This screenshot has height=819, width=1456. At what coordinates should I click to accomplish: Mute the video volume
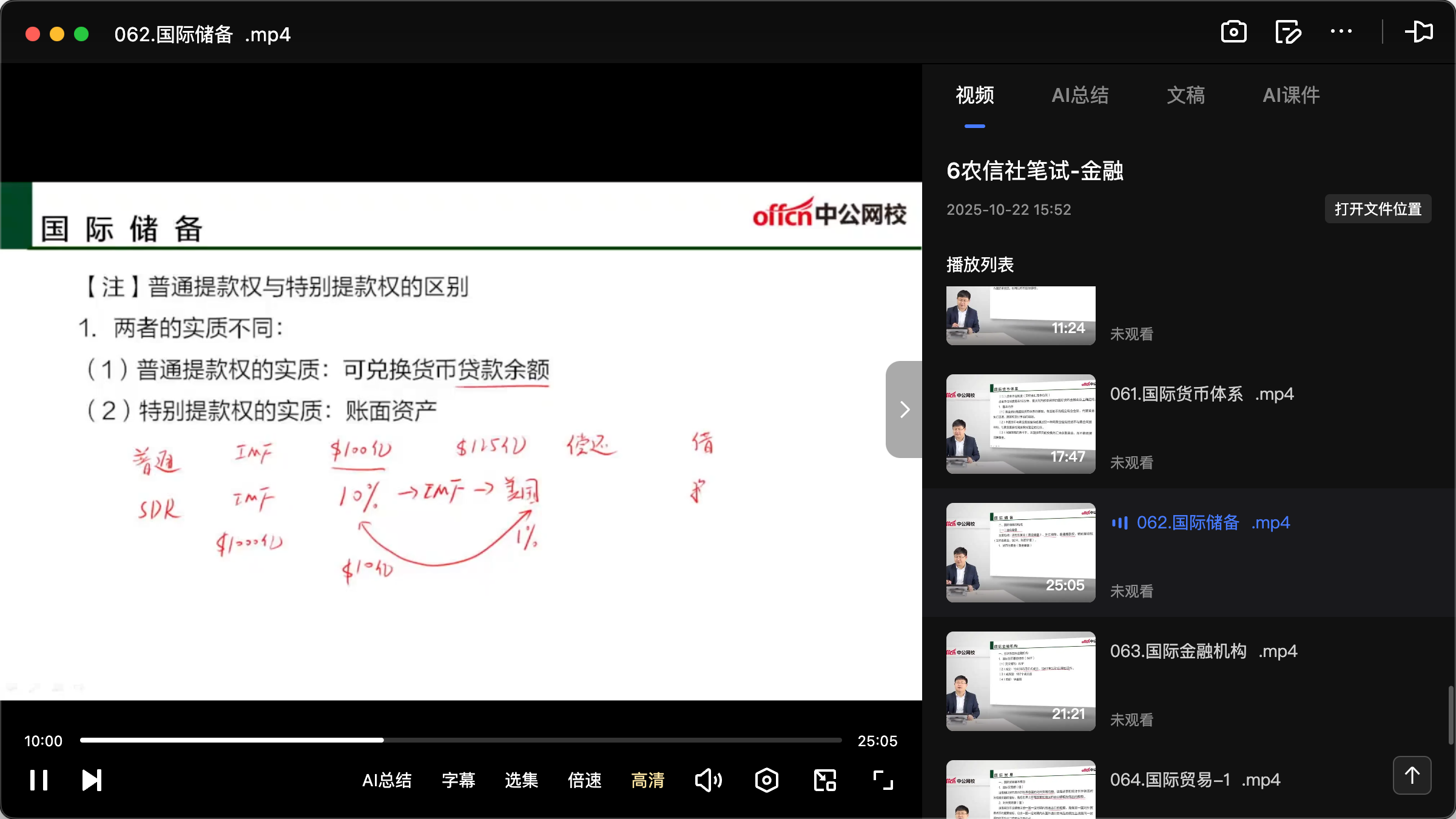(x=708, y=780)
